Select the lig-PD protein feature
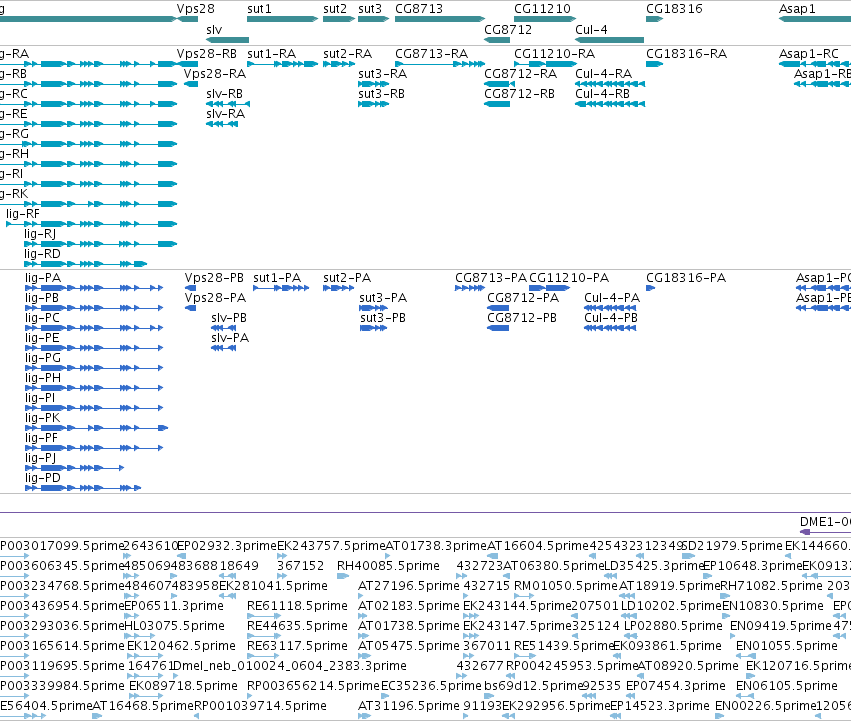851x721 pixels. 83,489
